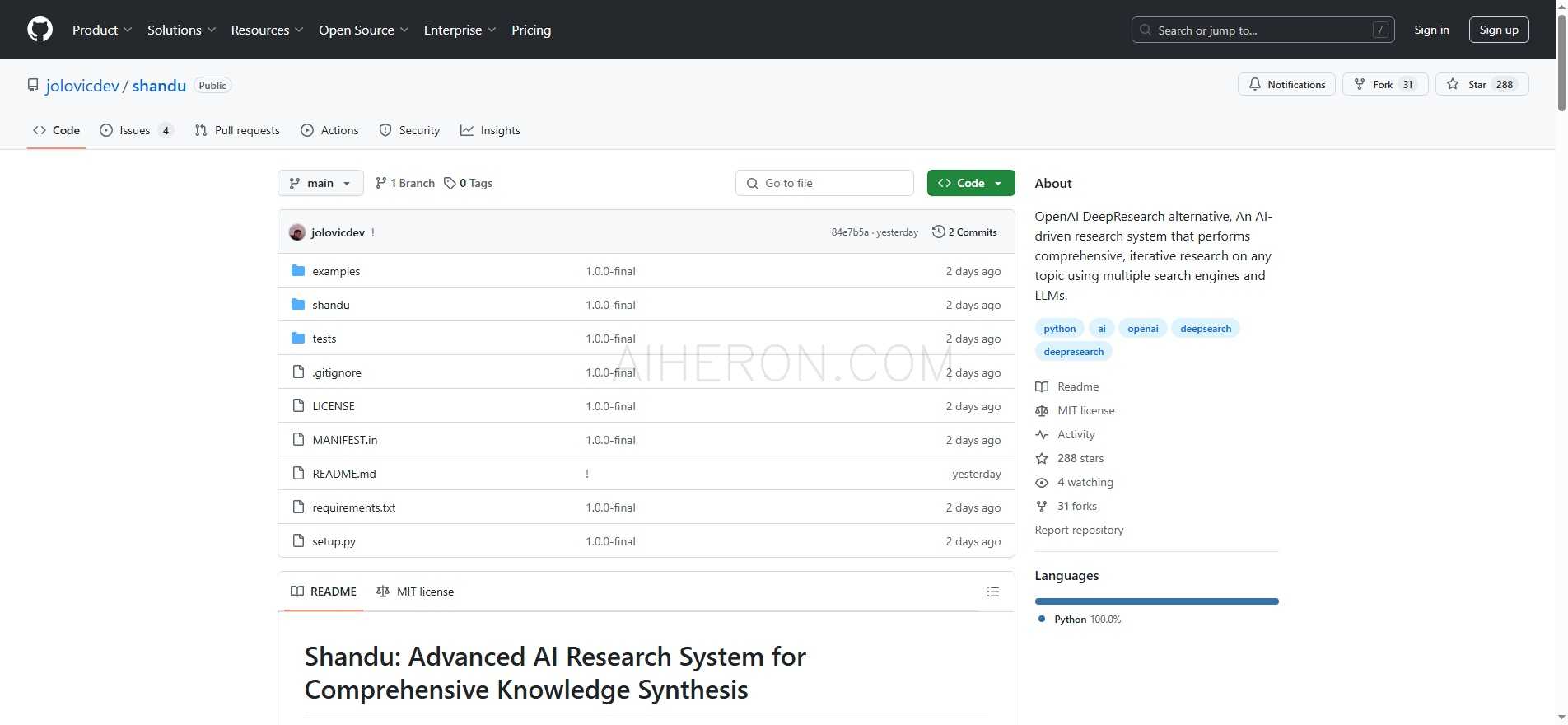Click the folder icon beside examples

click(298, 271)
